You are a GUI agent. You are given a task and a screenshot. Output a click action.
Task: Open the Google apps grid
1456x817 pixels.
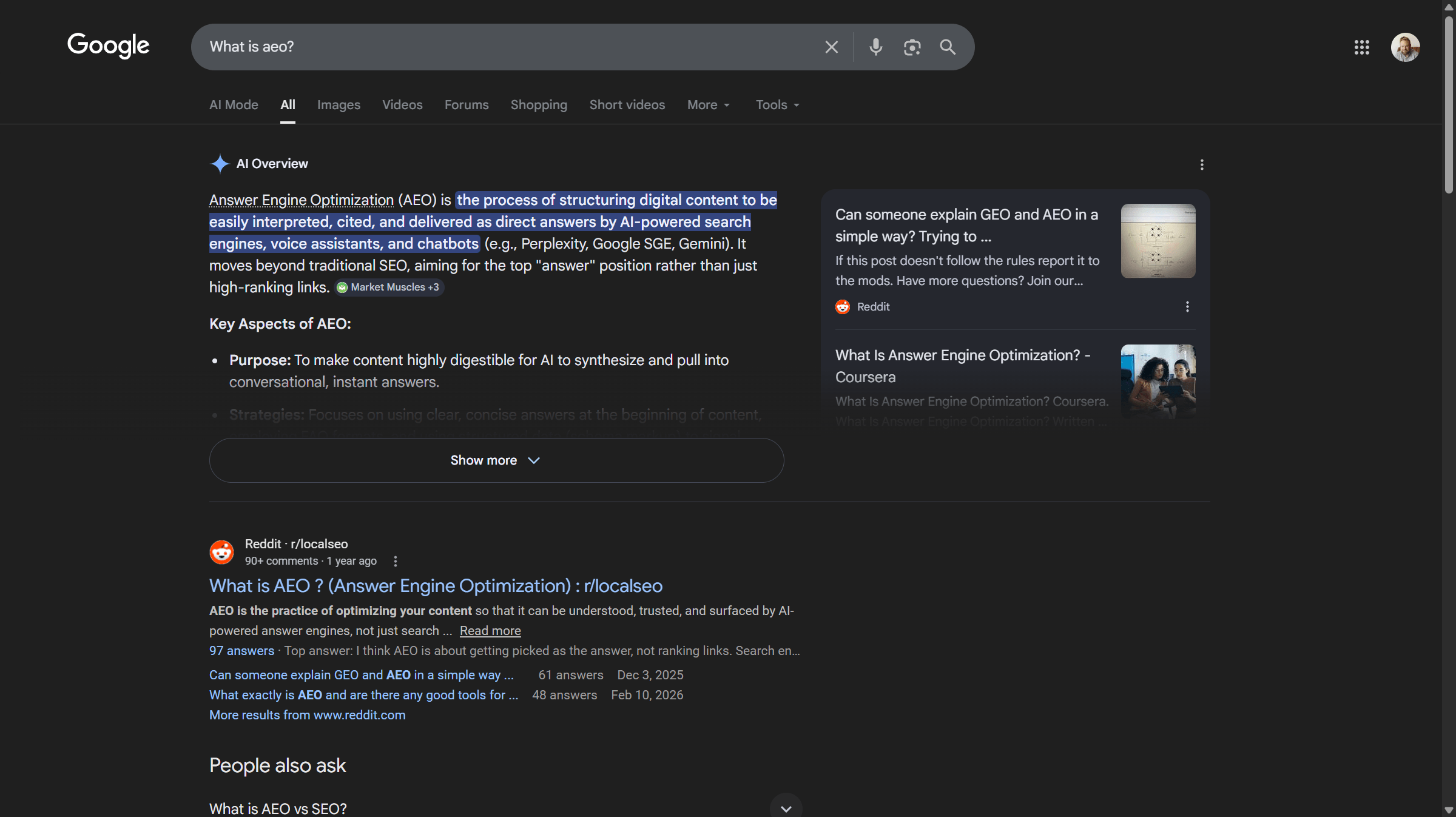tap(1362, 47)
